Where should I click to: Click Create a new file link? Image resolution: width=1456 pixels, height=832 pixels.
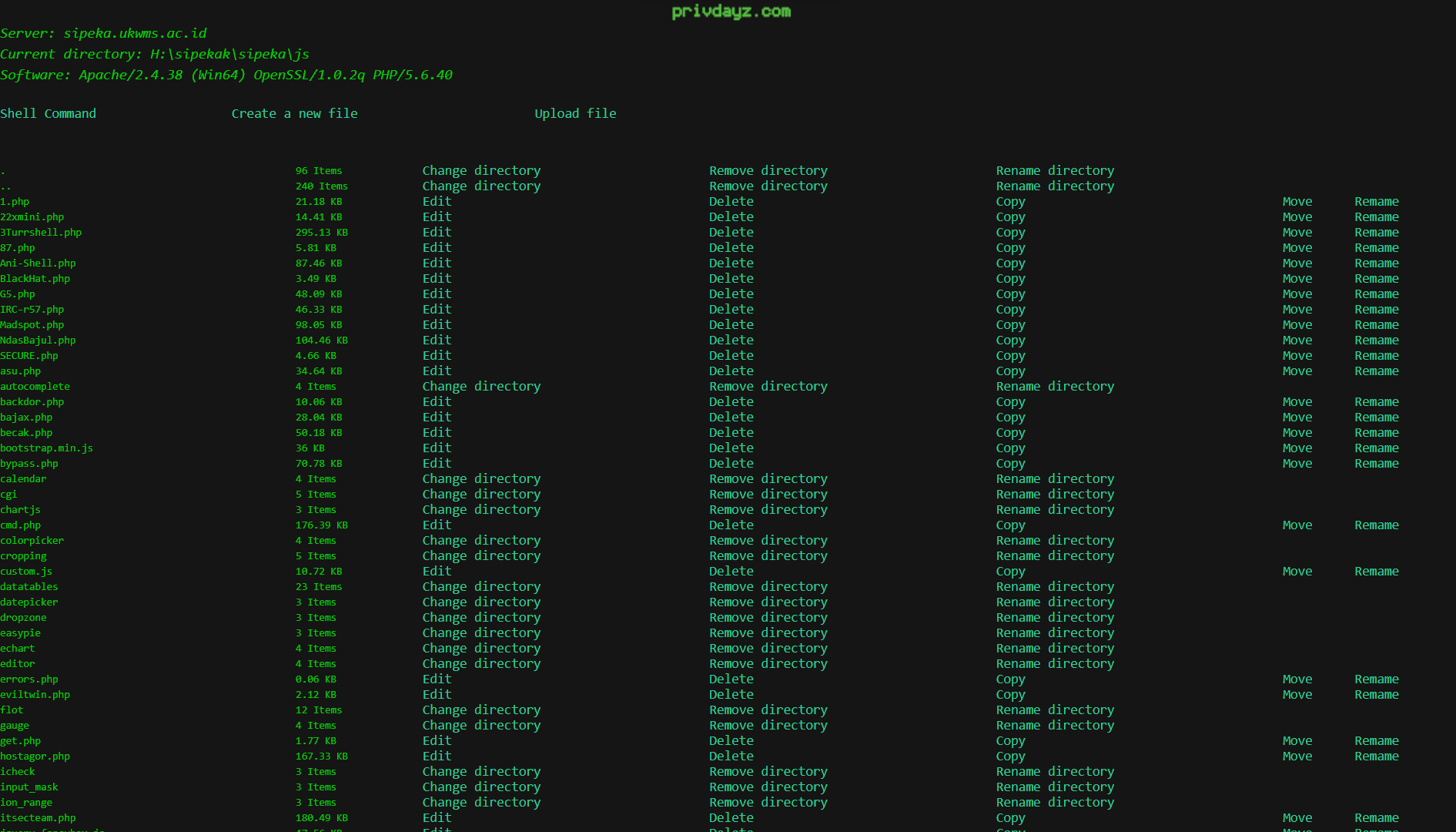tap(294, 113)
